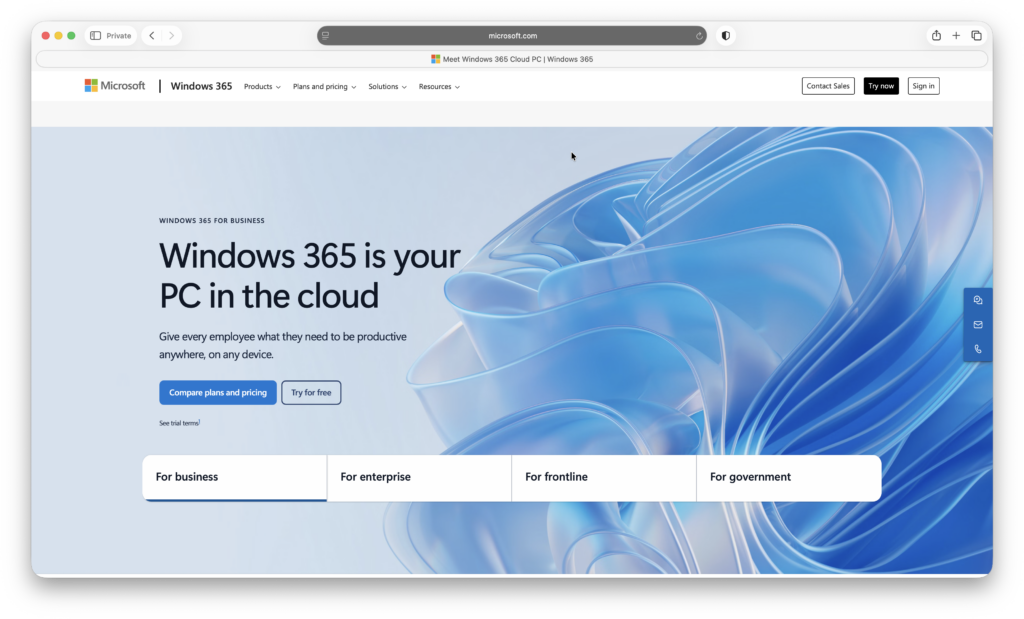Open the Plans and pricing dropdown
Image resolution: width=1024 pixels, height=619 pixels.
[x=324, y=87]
